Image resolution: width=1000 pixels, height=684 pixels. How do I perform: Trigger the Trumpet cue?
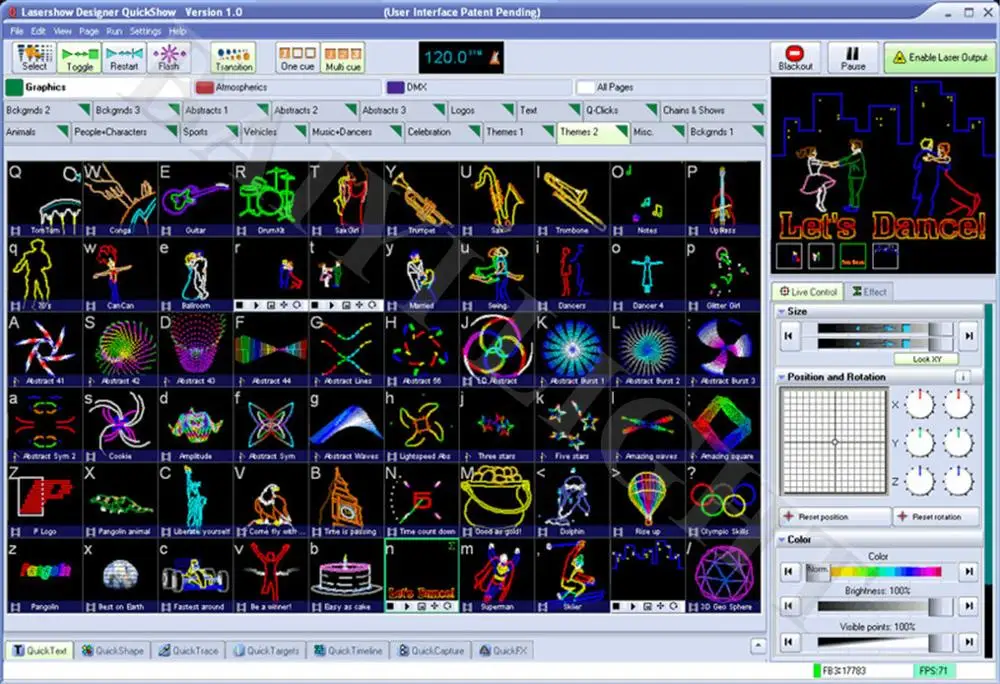421,199
